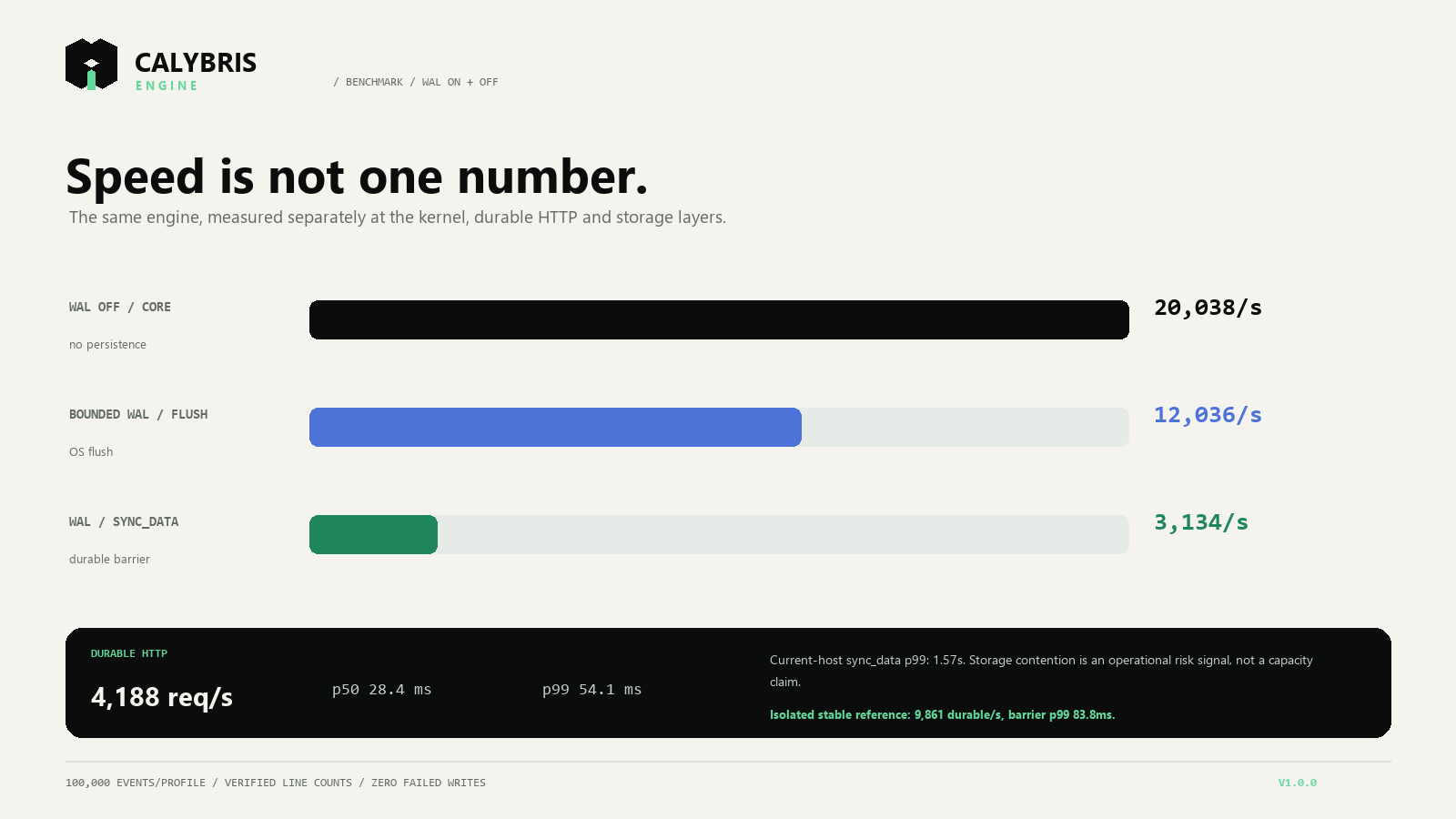Click the BOUNDED WAL / FLUSH label
The image size is (1456, 819).
[x=138, y=415]
